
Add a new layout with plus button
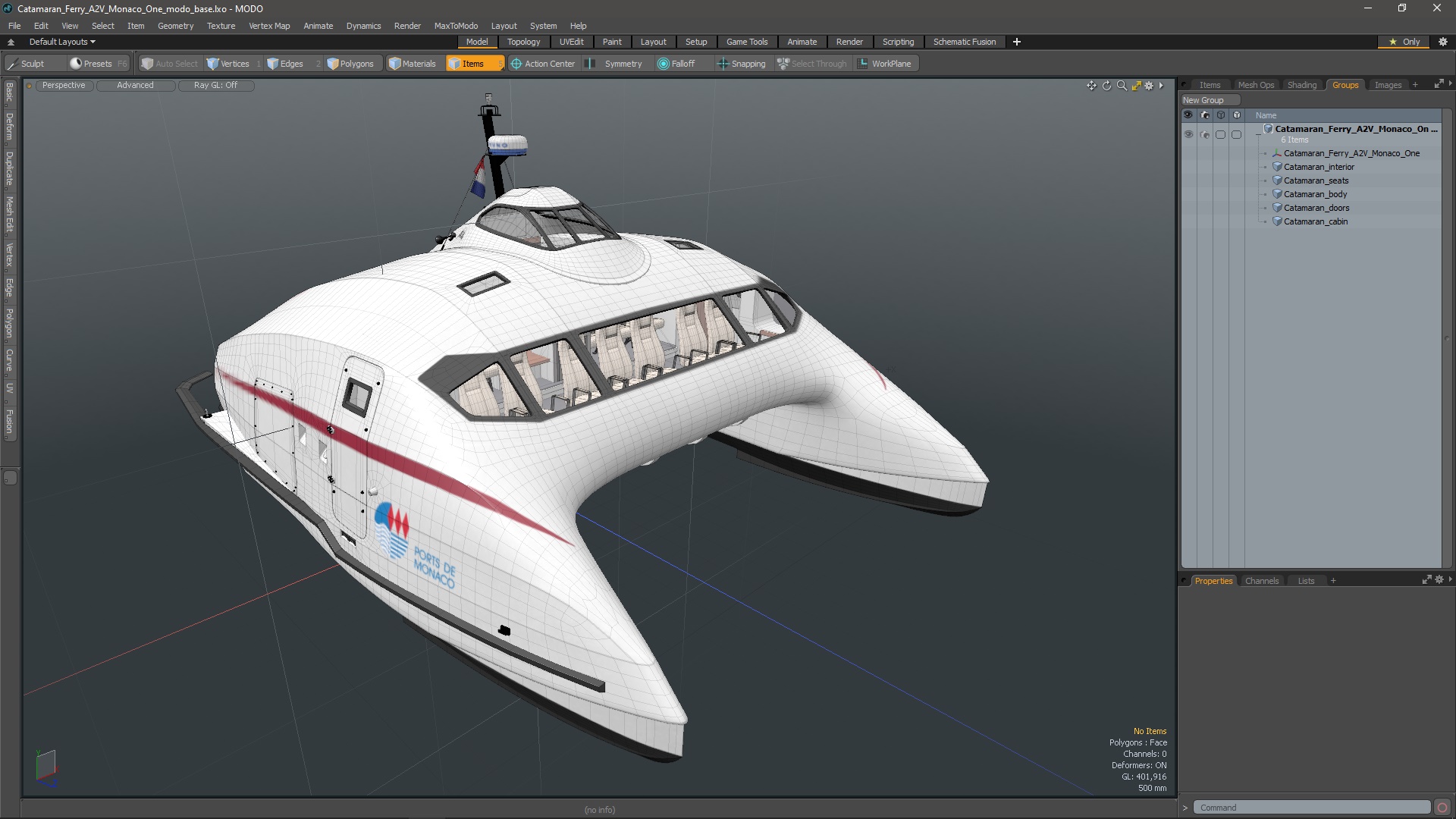click(1016, 42)
